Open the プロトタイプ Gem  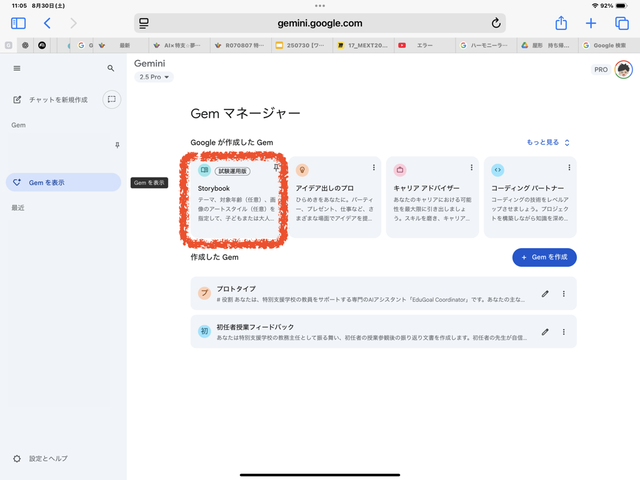click(x=383, y=293)
